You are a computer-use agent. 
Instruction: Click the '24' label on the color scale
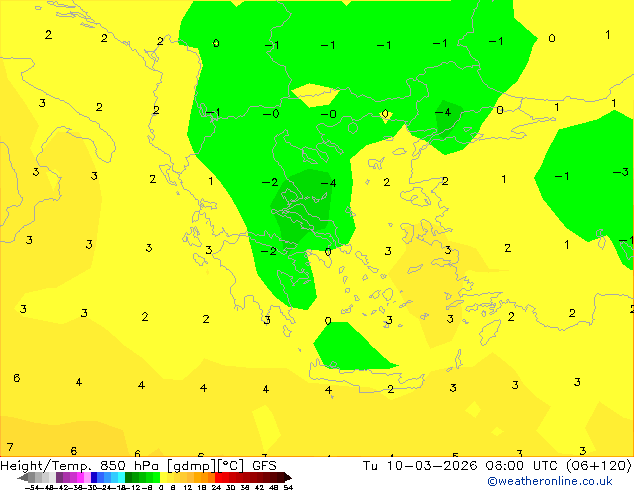pos(216,487)
